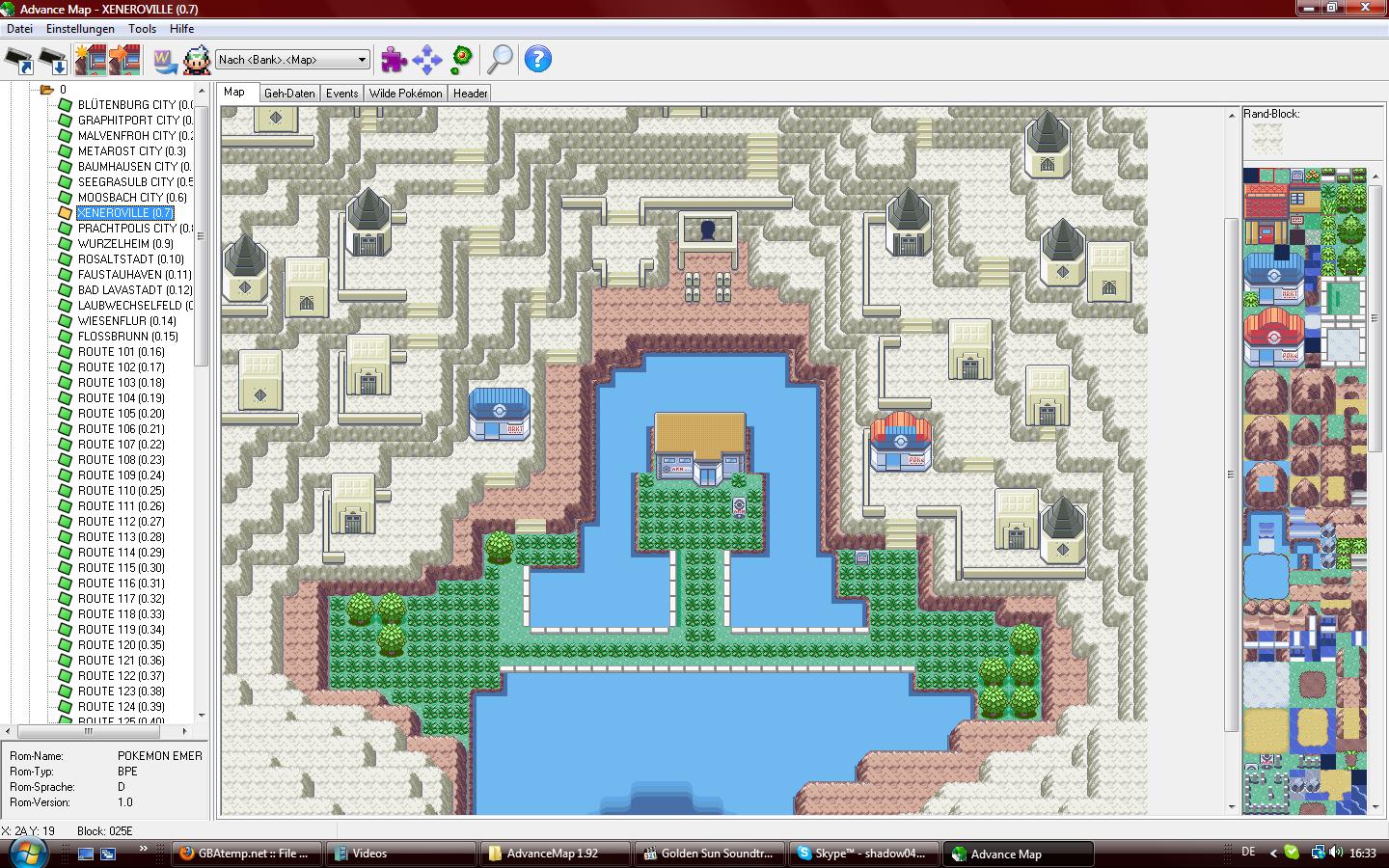This screenshot has height=868, width=1389.
Task: Click the green-red splat toolbar icon
Action: point(462,60)
